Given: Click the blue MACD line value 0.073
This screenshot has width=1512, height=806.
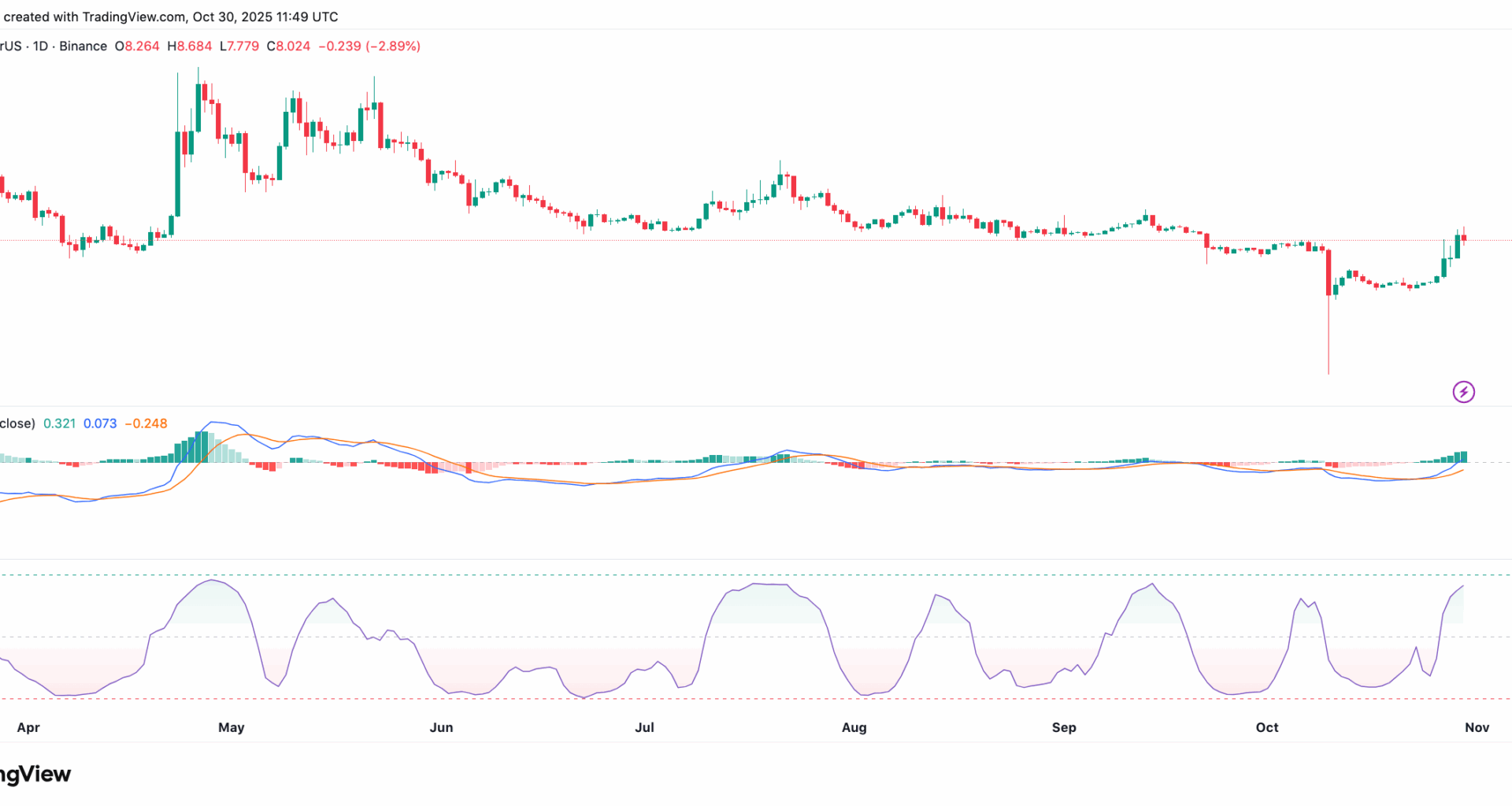Looking at the screenshot, I should [x=100, y=423].
